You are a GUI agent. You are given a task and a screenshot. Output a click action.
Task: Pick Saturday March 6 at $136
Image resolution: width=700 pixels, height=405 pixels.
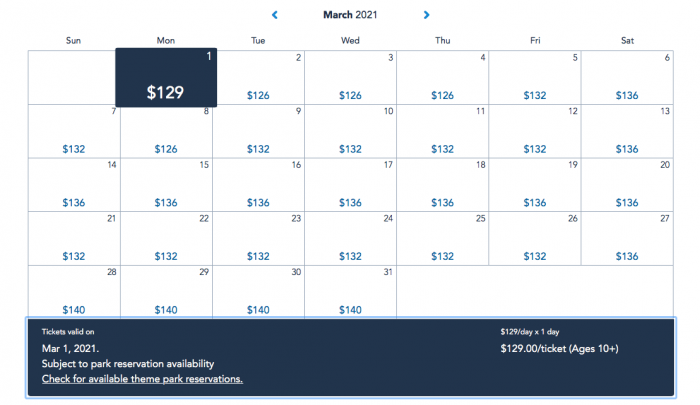(627, 77)
